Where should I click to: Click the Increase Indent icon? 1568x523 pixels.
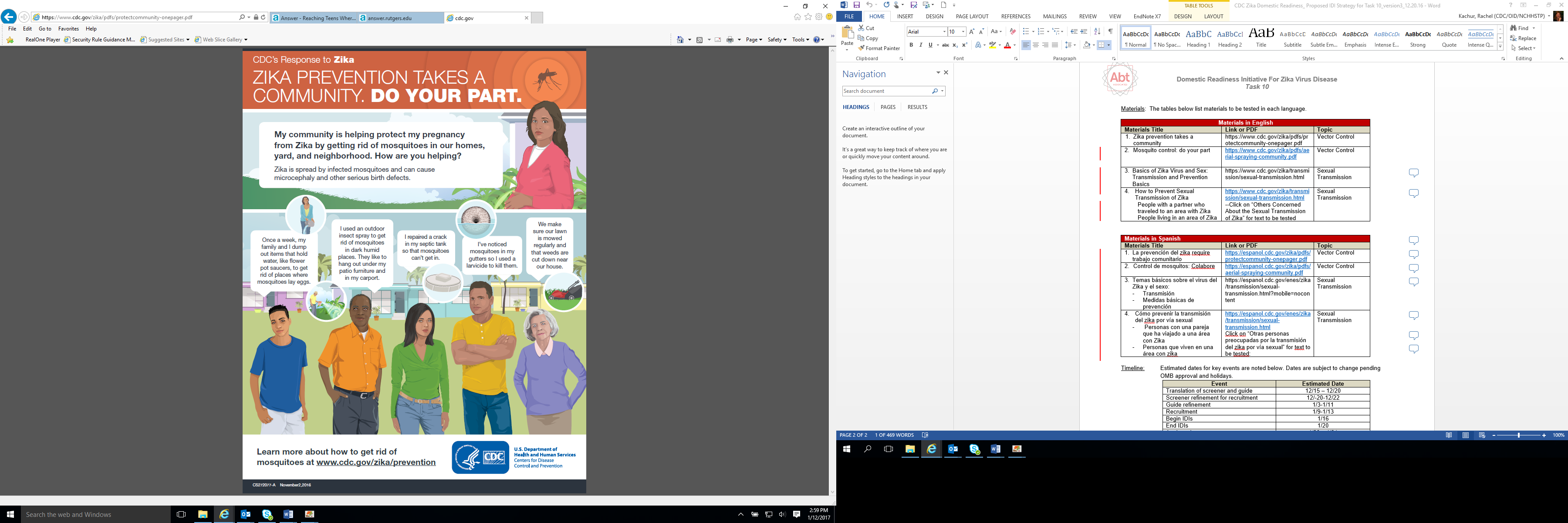(x=1084, y=32)
